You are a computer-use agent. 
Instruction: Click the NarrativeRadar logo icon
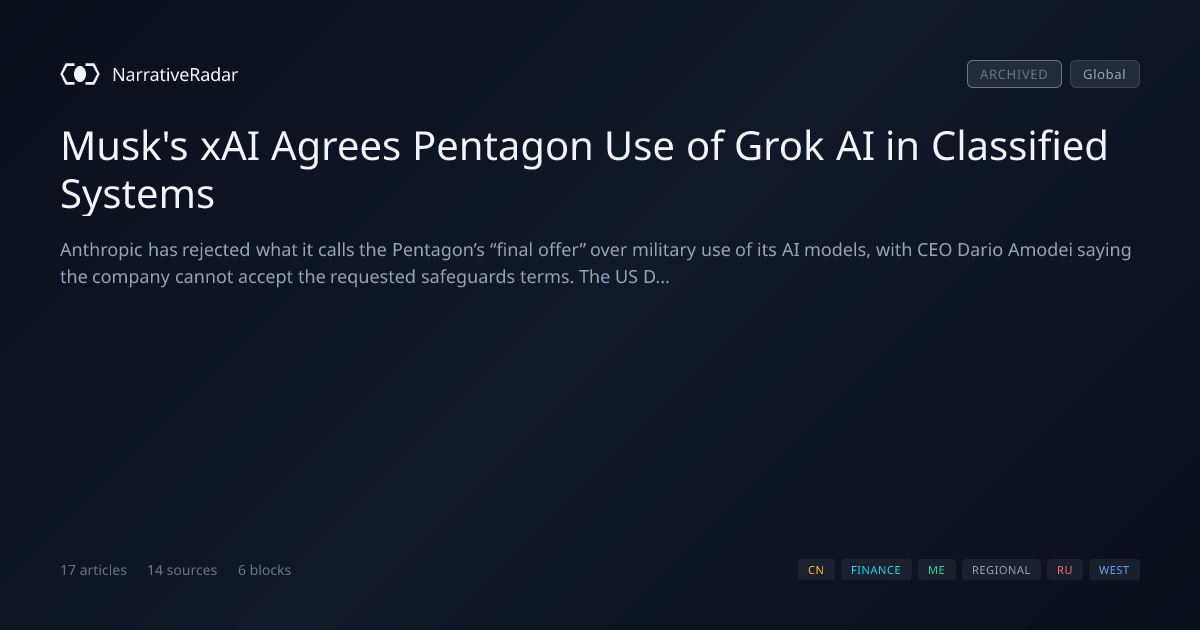[x=80, y=74]
